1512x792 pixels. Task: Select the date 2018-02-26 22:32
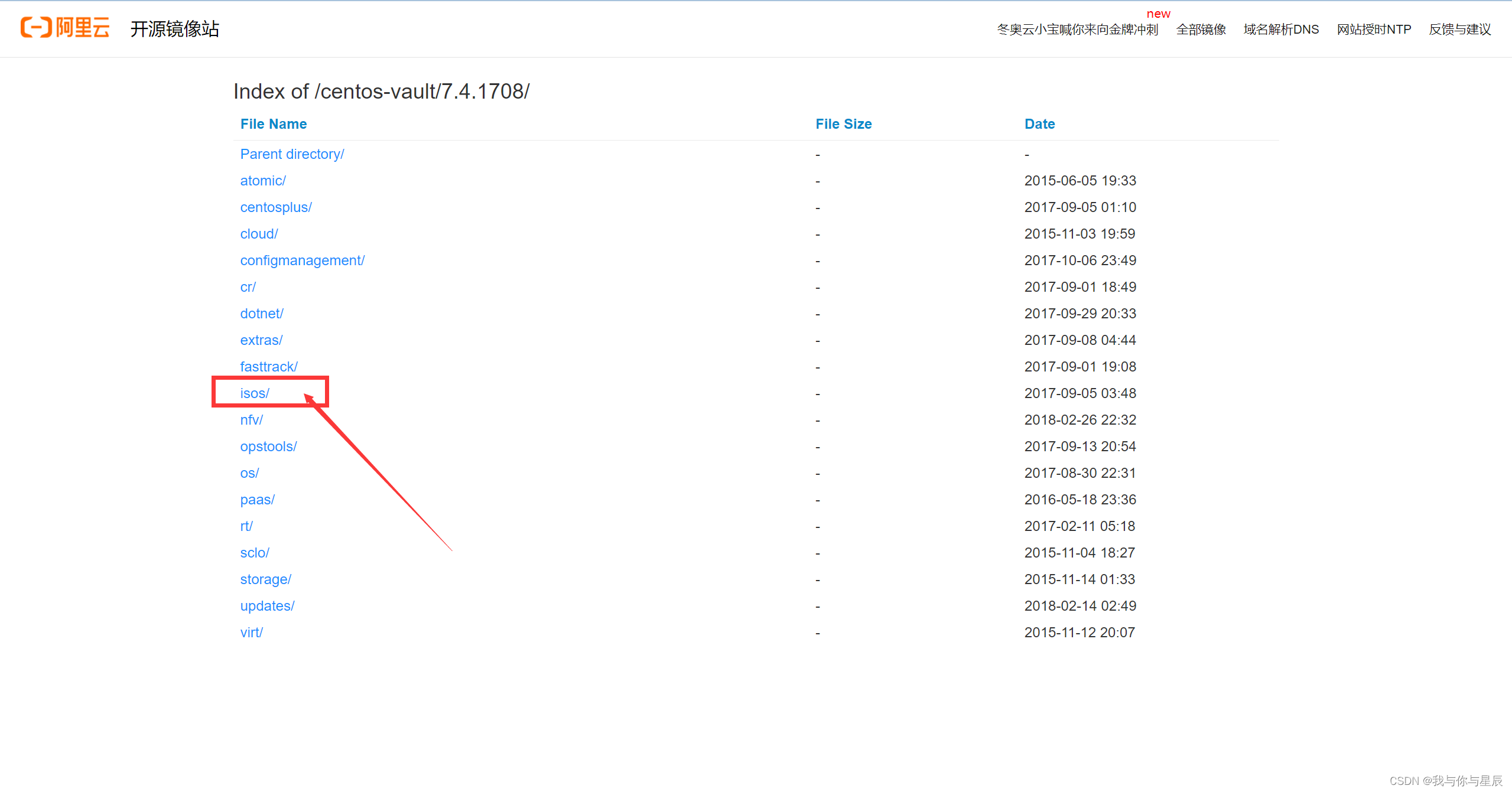click(x=1080, y=420)
